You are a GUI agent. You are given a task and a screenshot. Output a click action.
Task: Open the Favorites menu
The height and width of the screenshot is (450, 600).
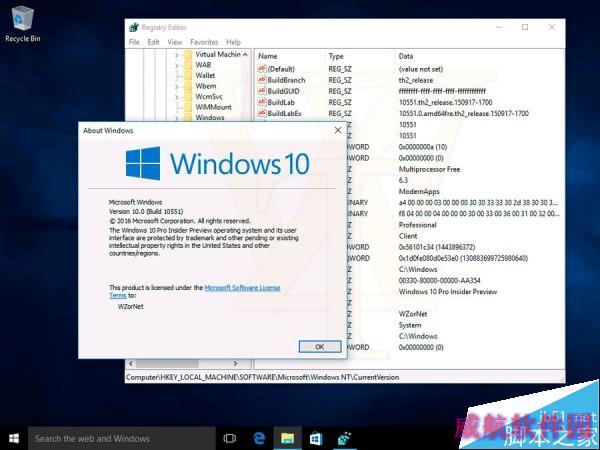[204, 42]
